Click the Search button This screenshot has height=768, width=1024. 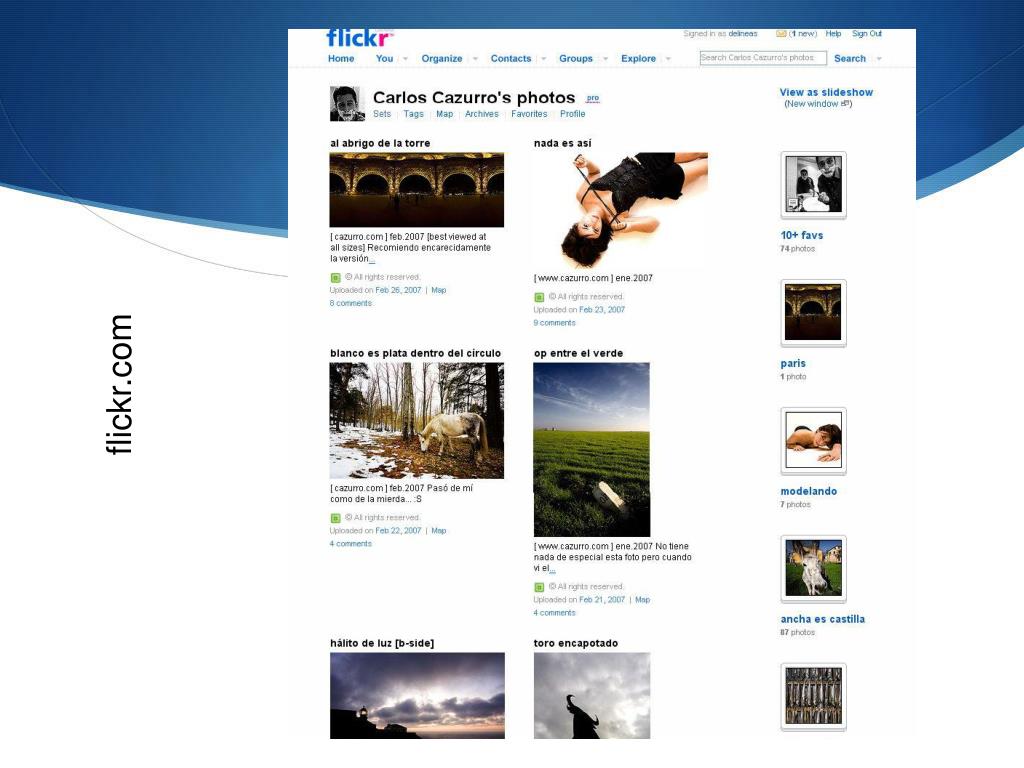click(850, 59)
